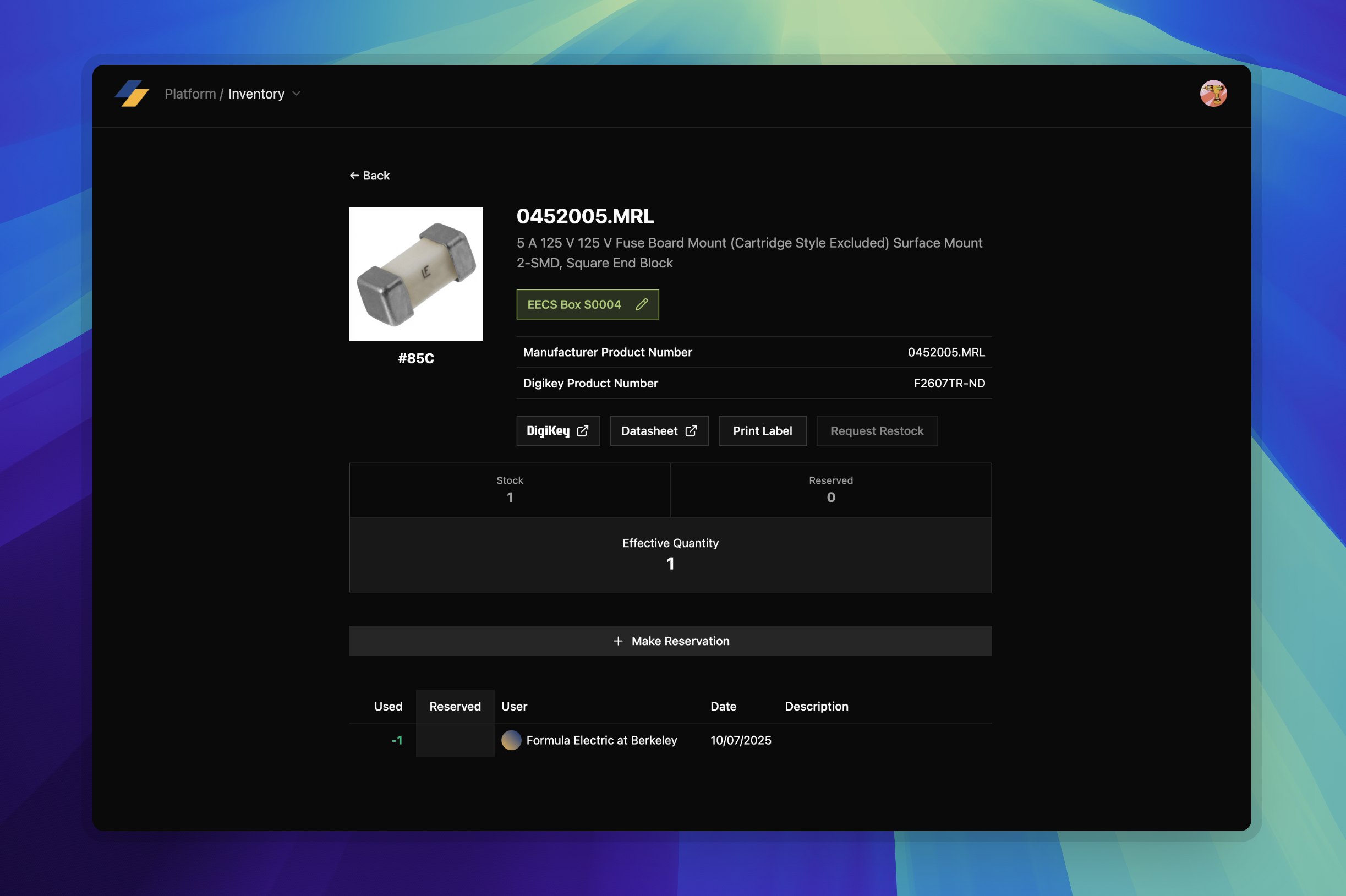This screenshot has height=896, width=1346.
Task: Select the Reserved column header
Action: (455, 706)
